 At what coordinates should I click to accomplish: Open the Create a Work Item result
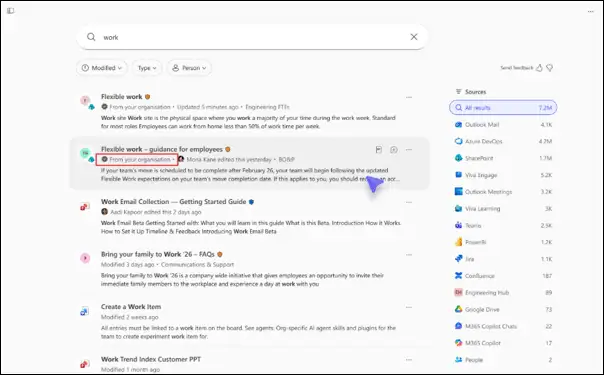[131, 306]
